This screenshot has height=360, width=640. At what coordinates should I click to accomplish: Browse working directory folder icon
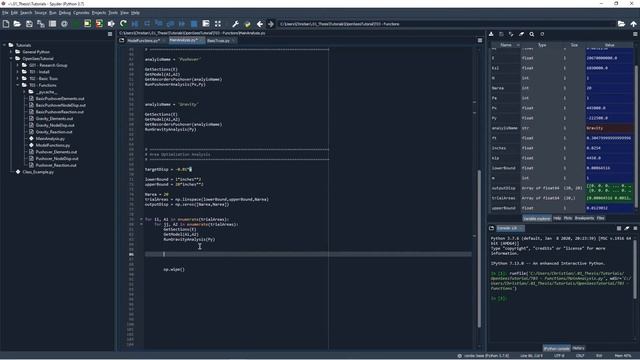pos(621,24)
